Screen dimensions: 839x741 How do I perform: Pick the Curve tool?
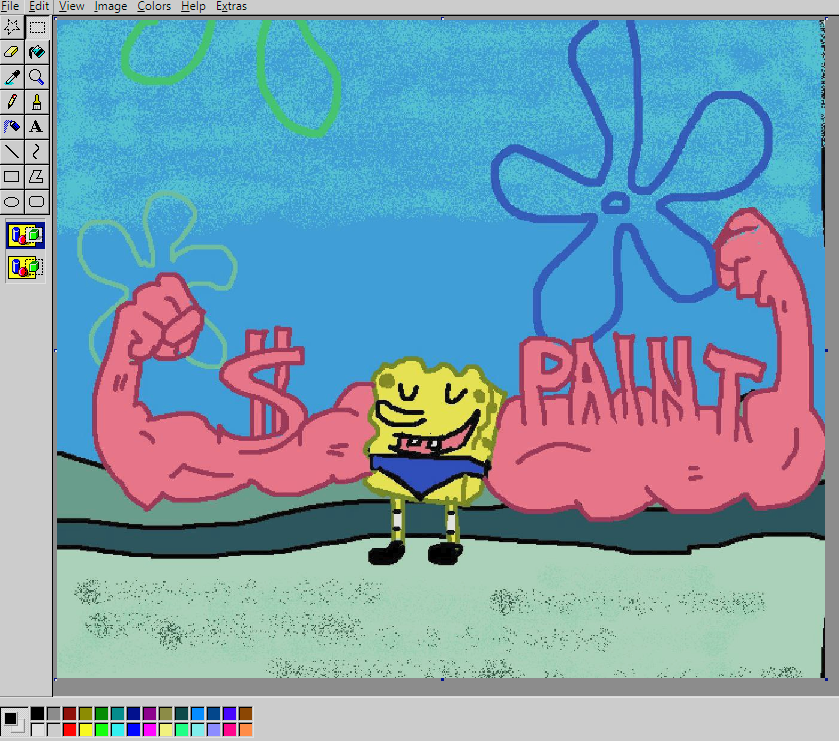[36, 151]
